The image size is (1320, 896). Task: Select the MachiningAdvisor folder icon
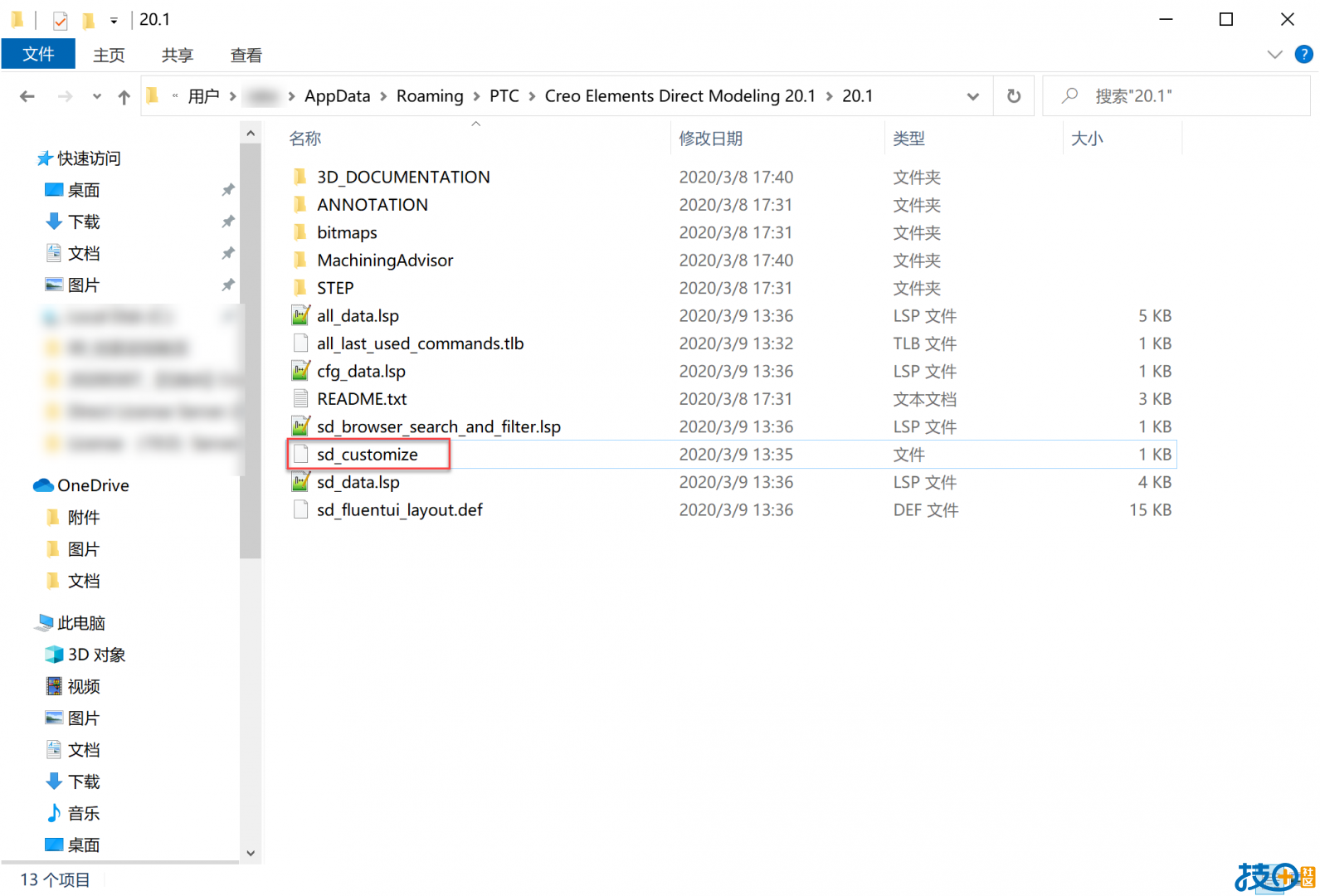click(x=300, y=261)
